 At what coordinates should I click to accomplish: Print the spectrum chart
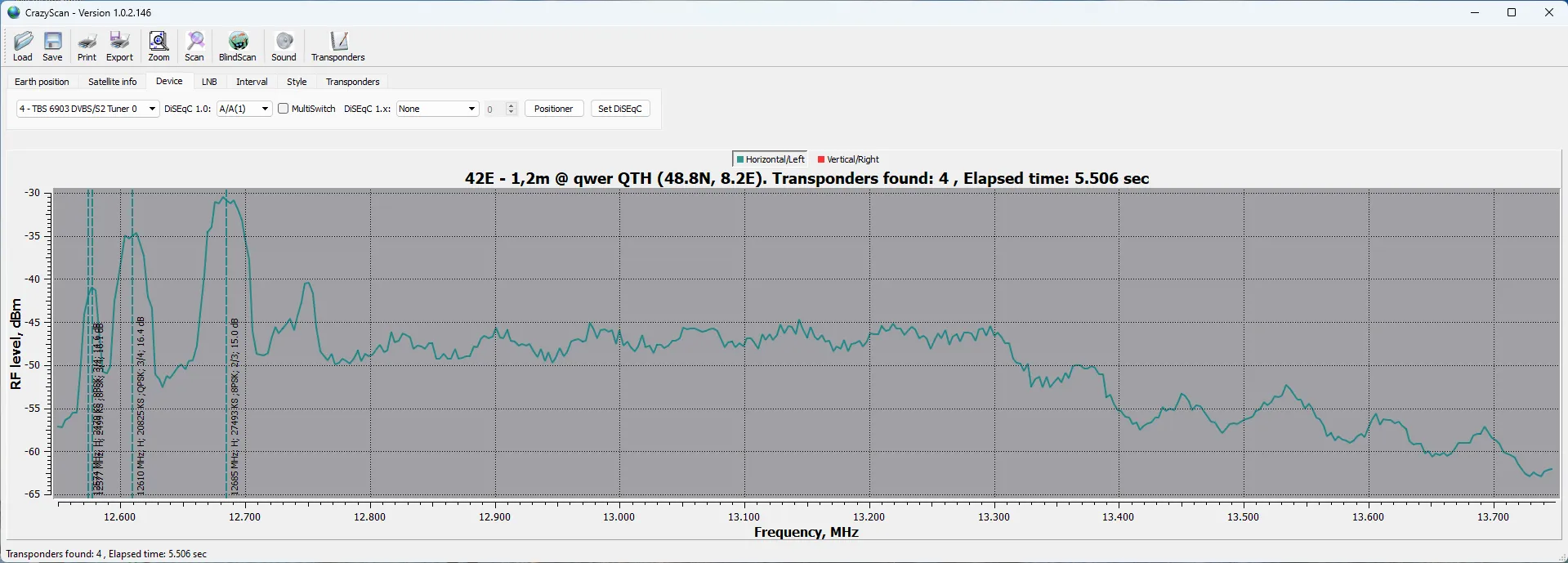pyautogui.click(x=87, y=46)
